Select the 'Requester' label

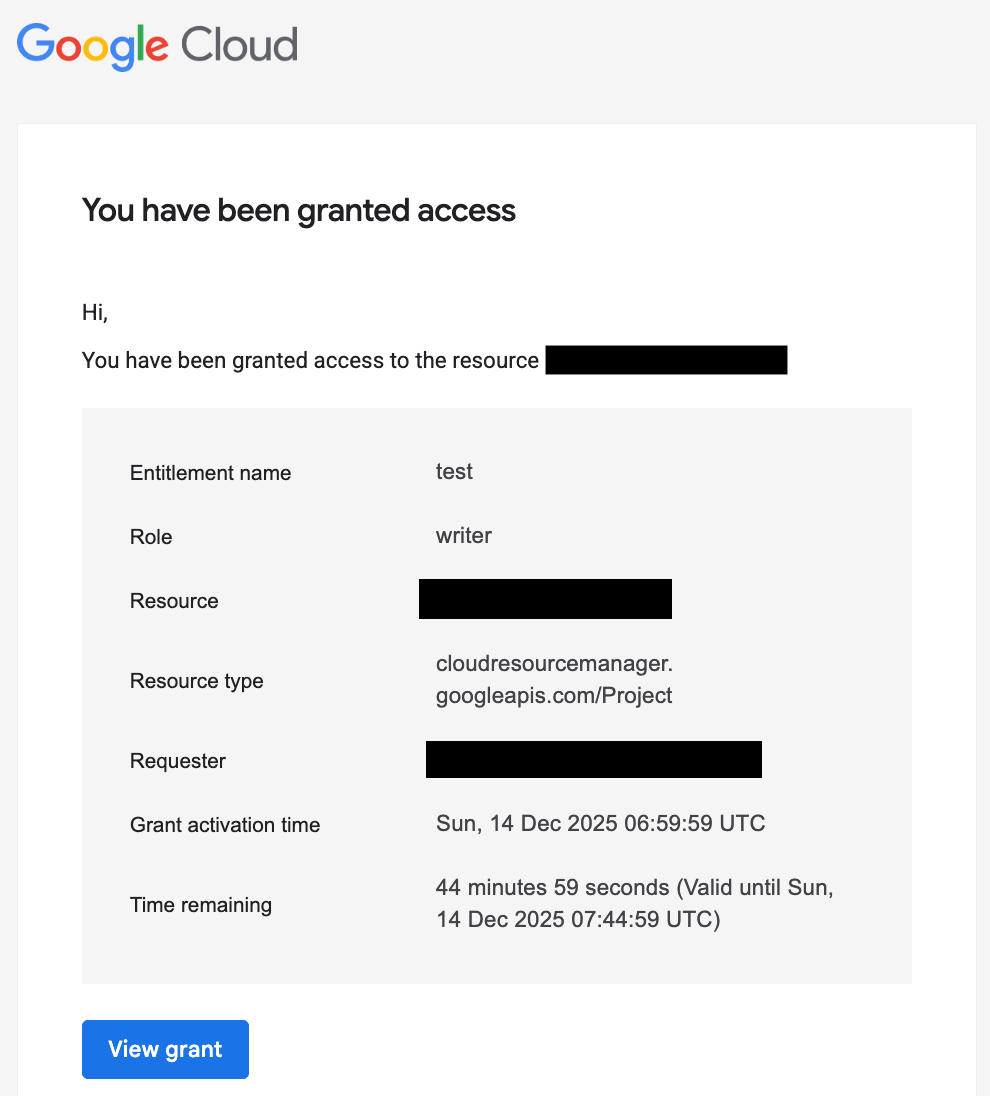(x=178, y=761)
